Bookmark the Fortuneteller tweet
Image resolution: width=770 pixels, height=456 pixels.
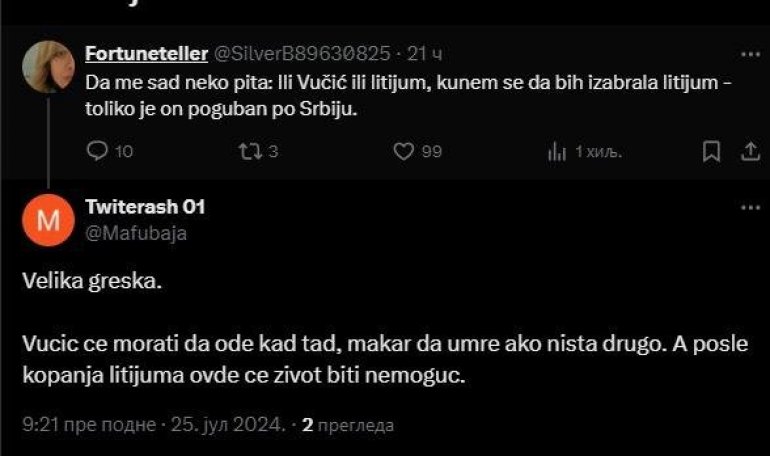[711, 151]
